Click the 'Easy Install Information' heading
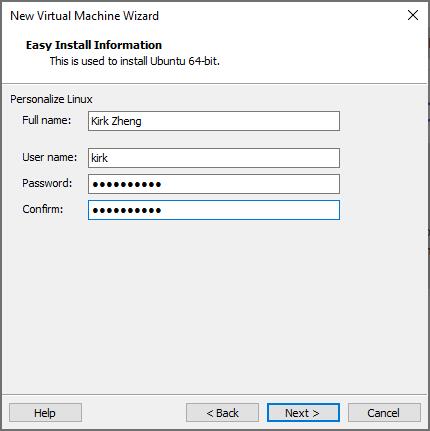Image resolution: width=430 pixels, height=431 pixels. coord(94,45)
